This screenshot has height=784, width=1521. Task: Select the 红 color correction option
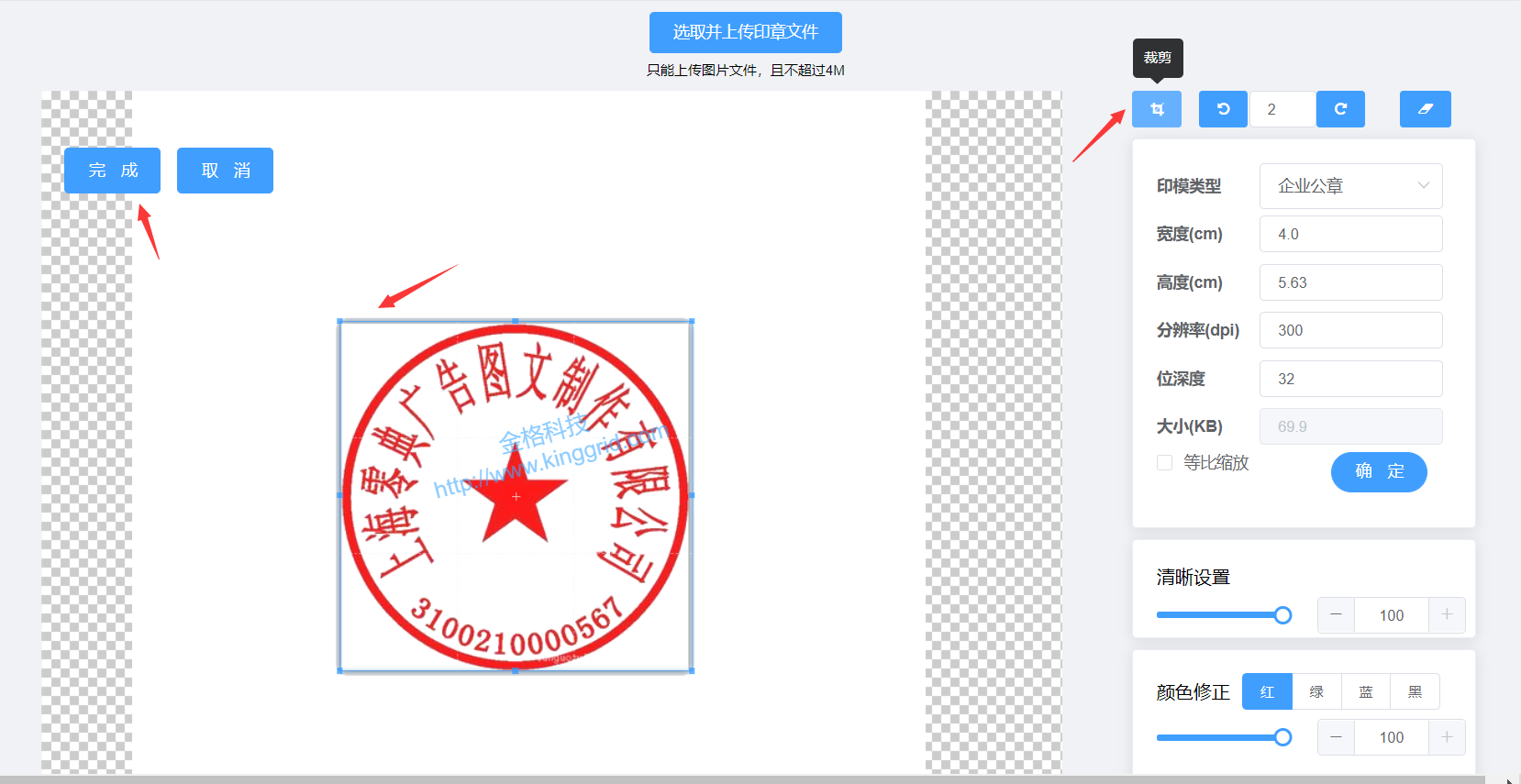click(x=1267, y=691)
